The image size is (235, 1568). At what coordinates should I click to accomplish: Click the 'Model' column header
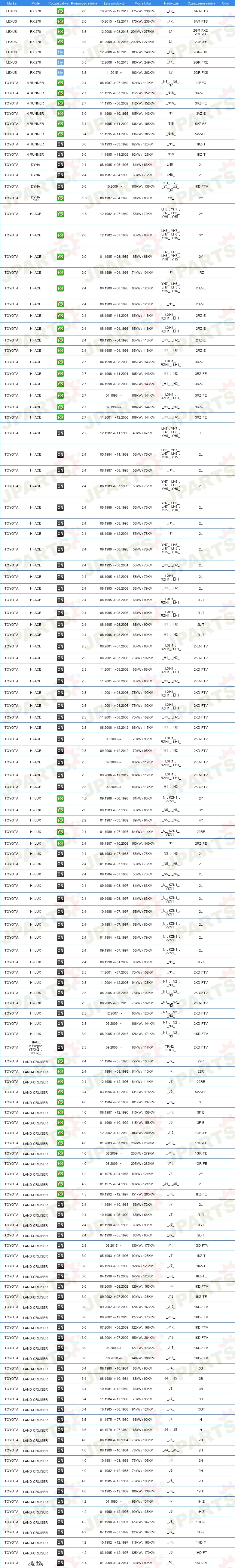click(x=35, y=3)
